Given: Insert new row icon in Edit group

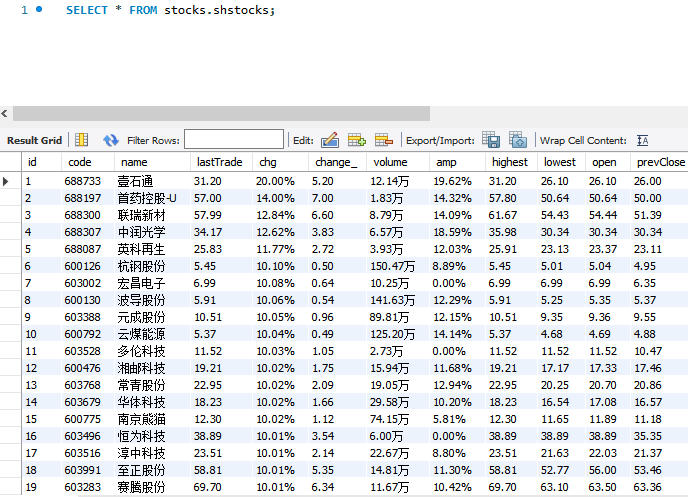Looking at the screenshot, I should pos(357,140).
